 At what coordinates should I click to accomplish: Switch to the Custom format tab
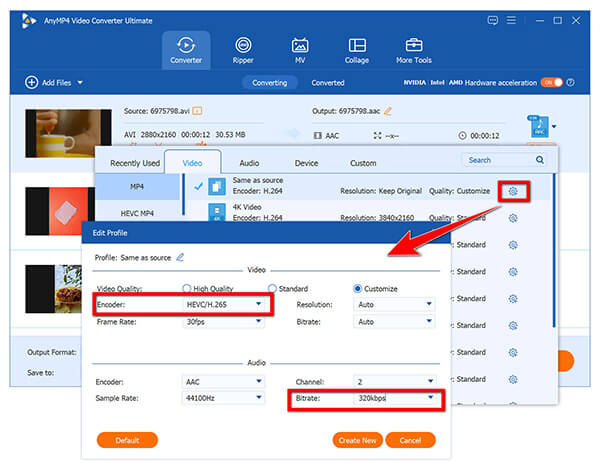coord(363,163)
